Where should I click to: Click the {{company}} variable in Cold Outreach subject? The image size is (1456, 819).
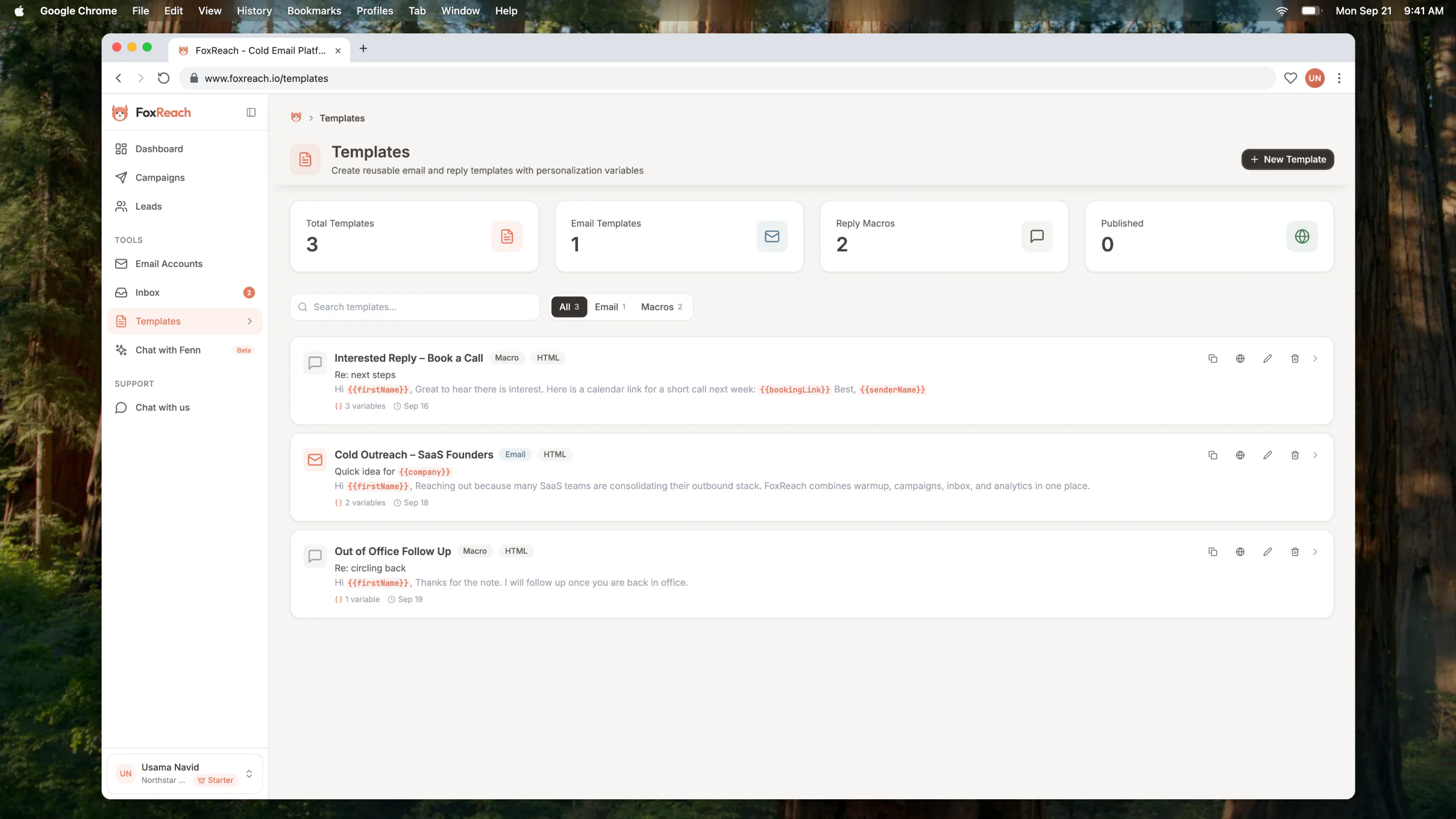tap(425, 471)
